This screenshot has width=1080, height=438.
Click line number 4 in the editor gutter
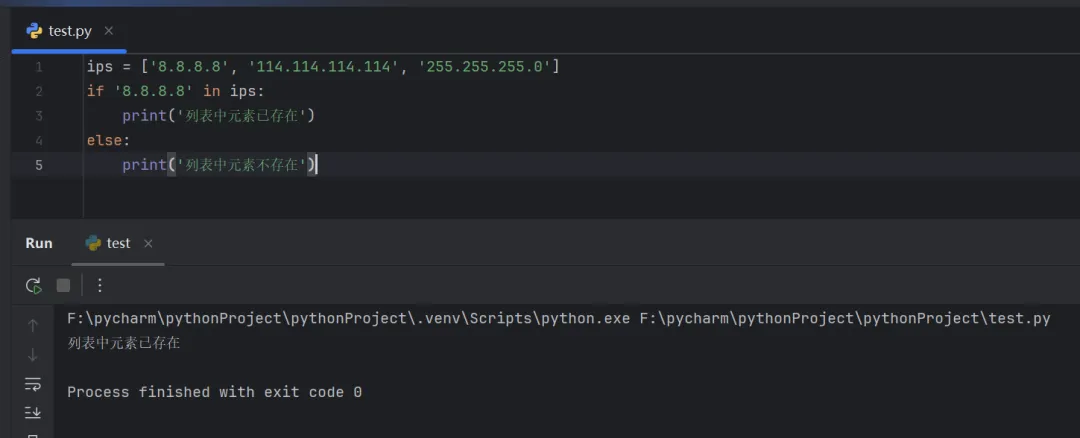tap(39, 140)
